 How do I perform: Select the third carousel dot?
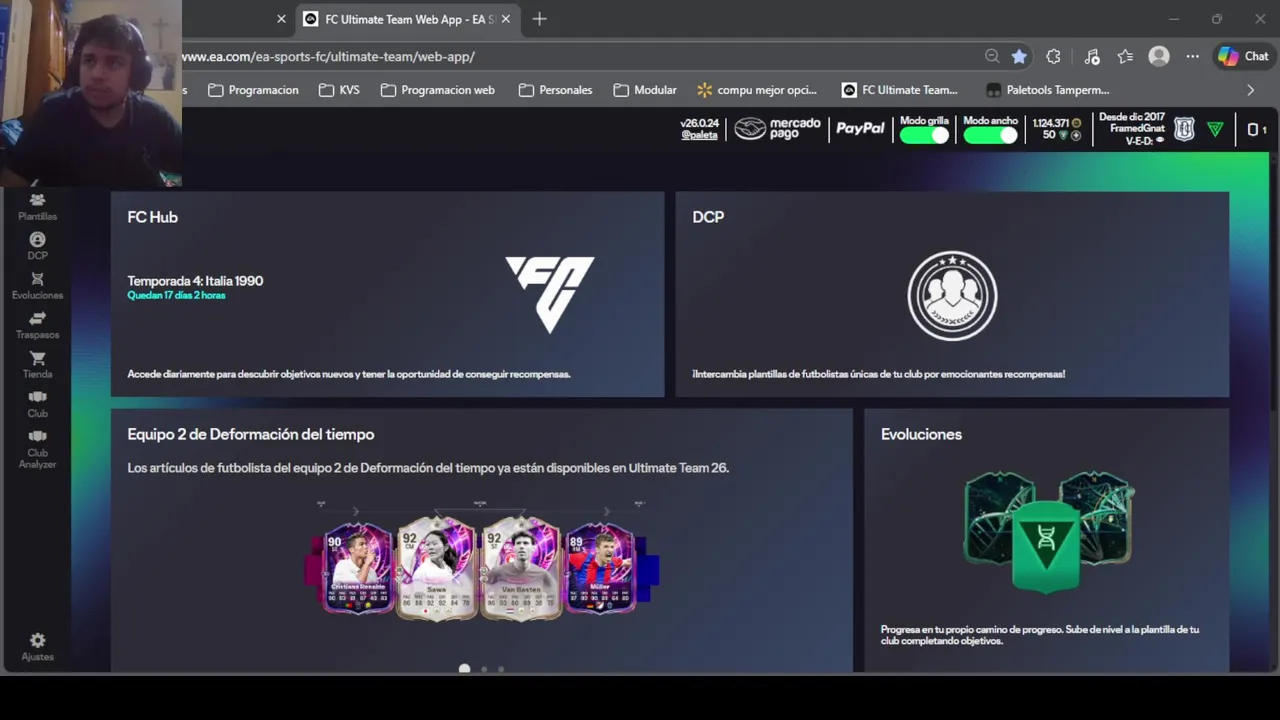click(x=501, y=669)
